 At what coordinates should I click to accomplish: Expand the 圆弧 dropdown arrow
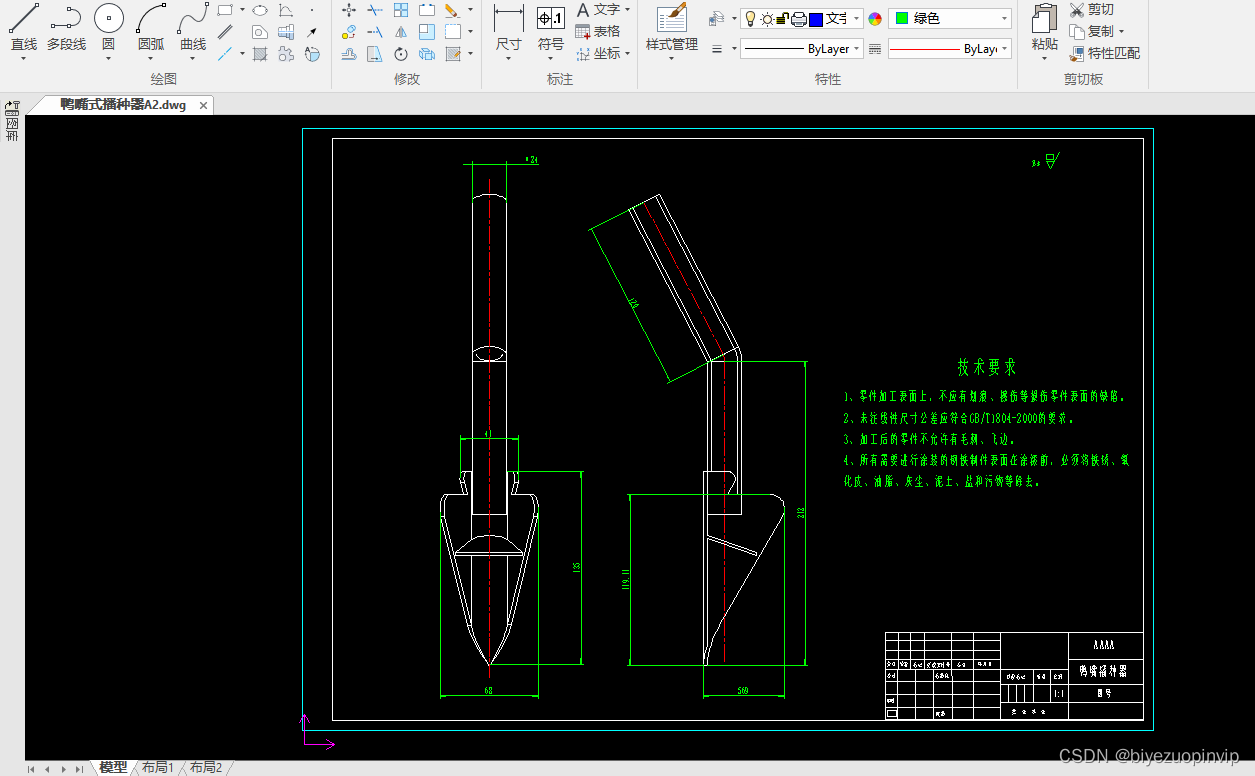tap(151, 59)
